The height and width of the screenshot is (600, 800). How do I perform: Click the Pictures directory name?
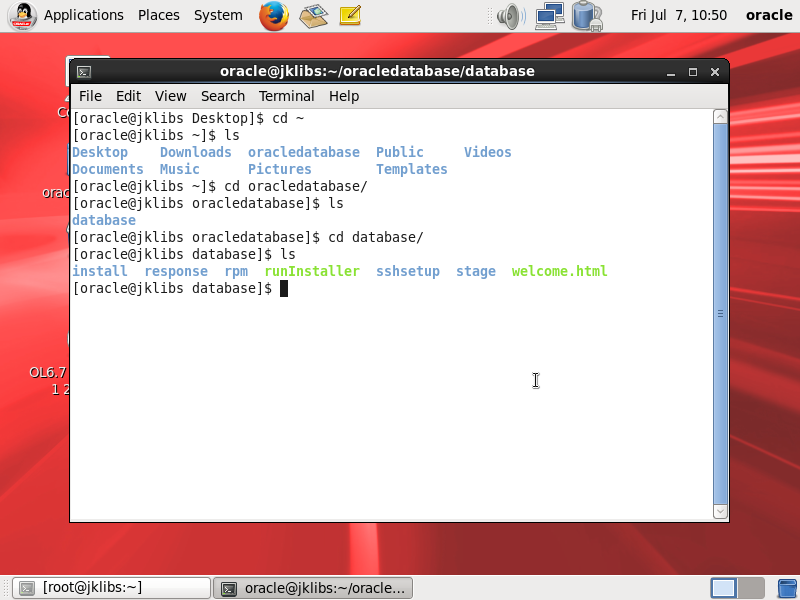click(280, 169)
